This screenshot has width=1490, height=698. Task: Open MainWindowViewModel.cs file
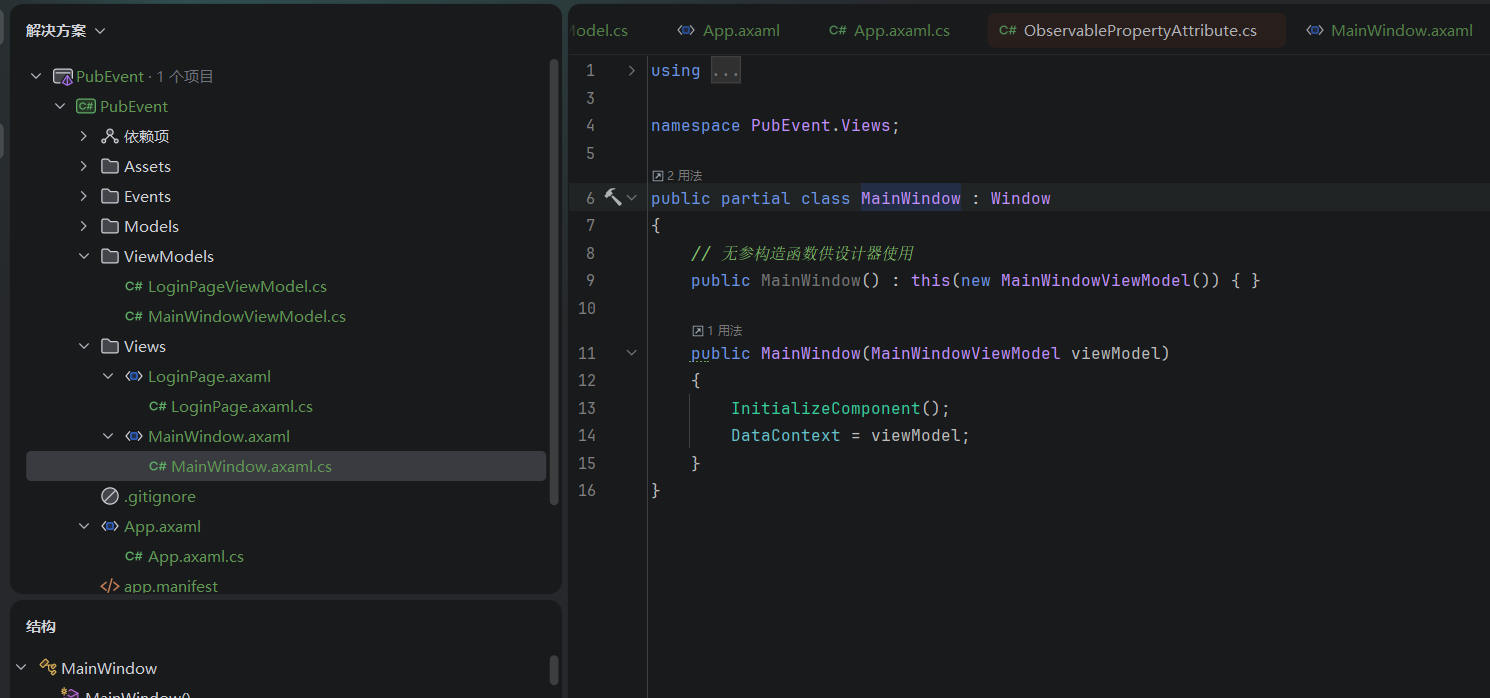click(x=247, y=317)
